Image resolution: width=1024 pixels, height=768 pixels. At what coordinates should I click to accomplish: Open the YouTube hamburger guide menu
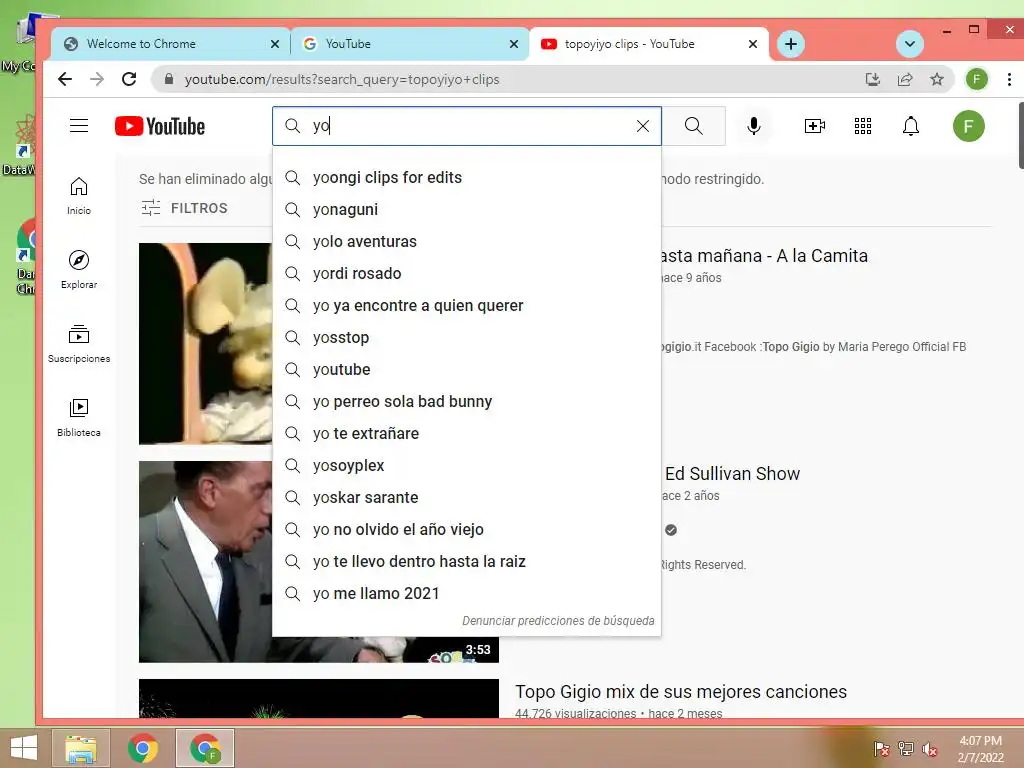[79, 125]
